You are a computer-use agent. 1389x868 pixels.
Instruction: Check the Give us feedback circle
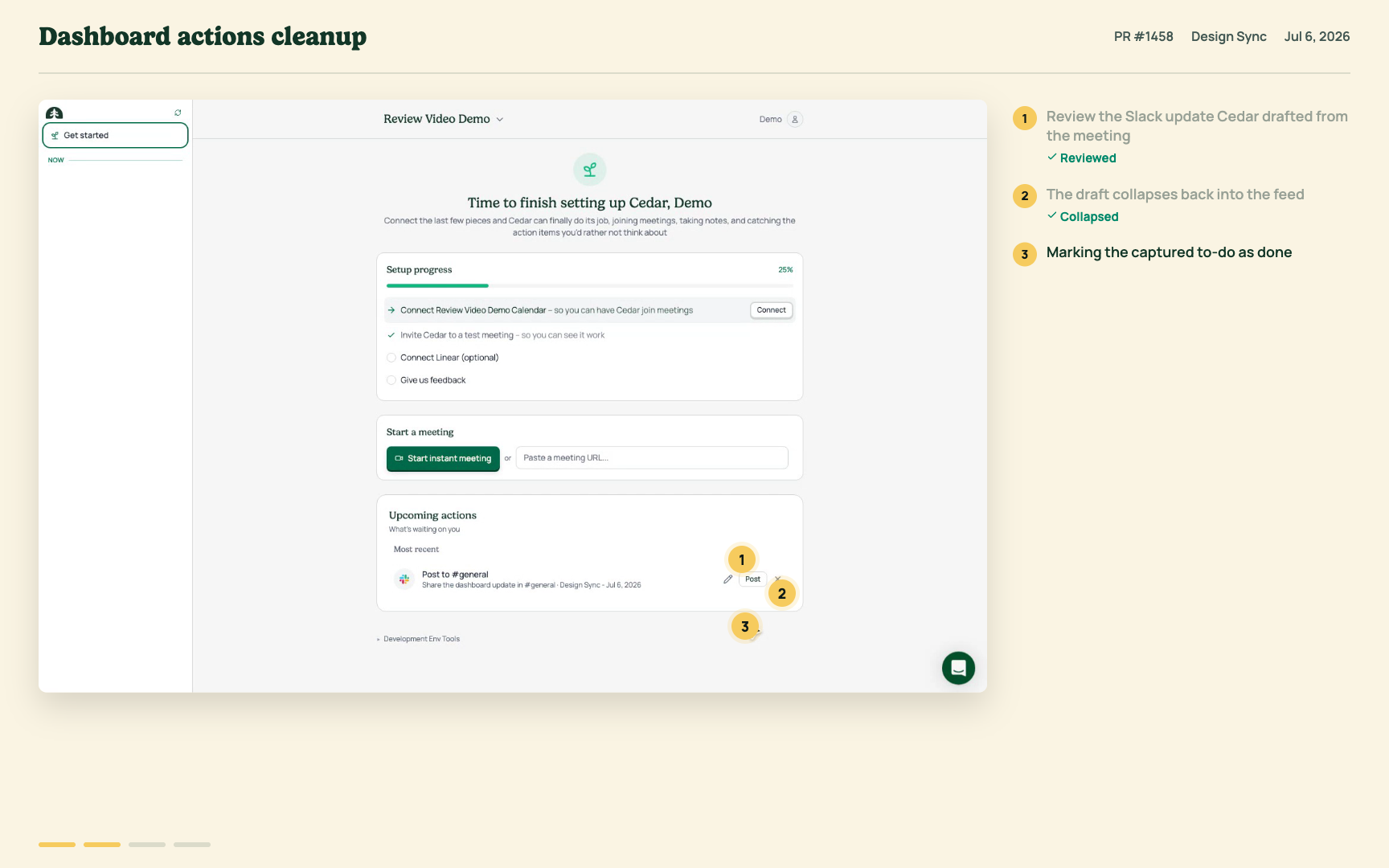point(391,380)
